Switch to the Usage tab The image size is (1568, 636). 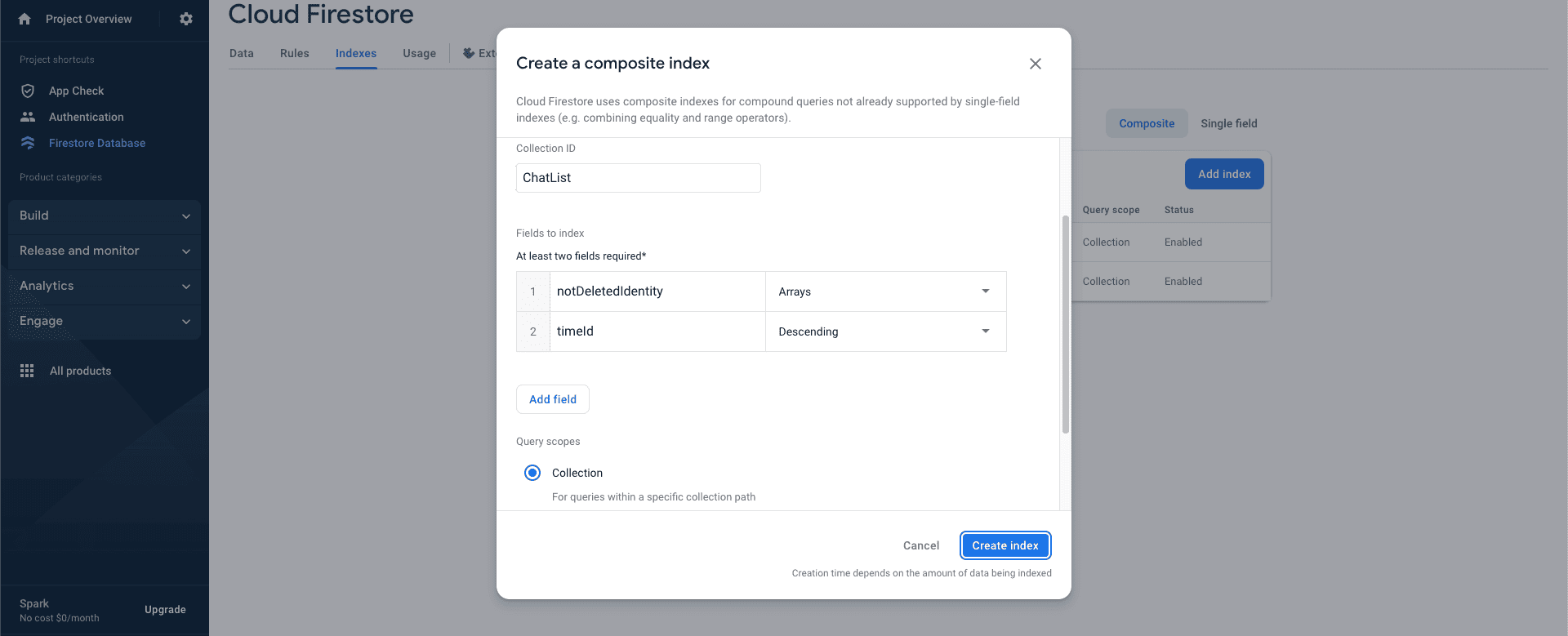tap(419, 53)
